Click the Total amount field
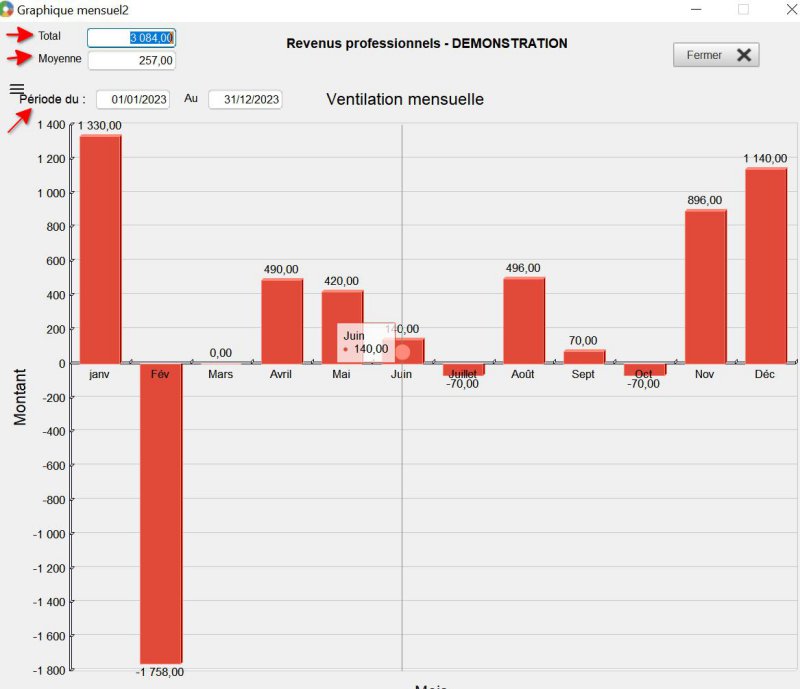Viewport: 800px width, 689px height. tap(131, 38)
